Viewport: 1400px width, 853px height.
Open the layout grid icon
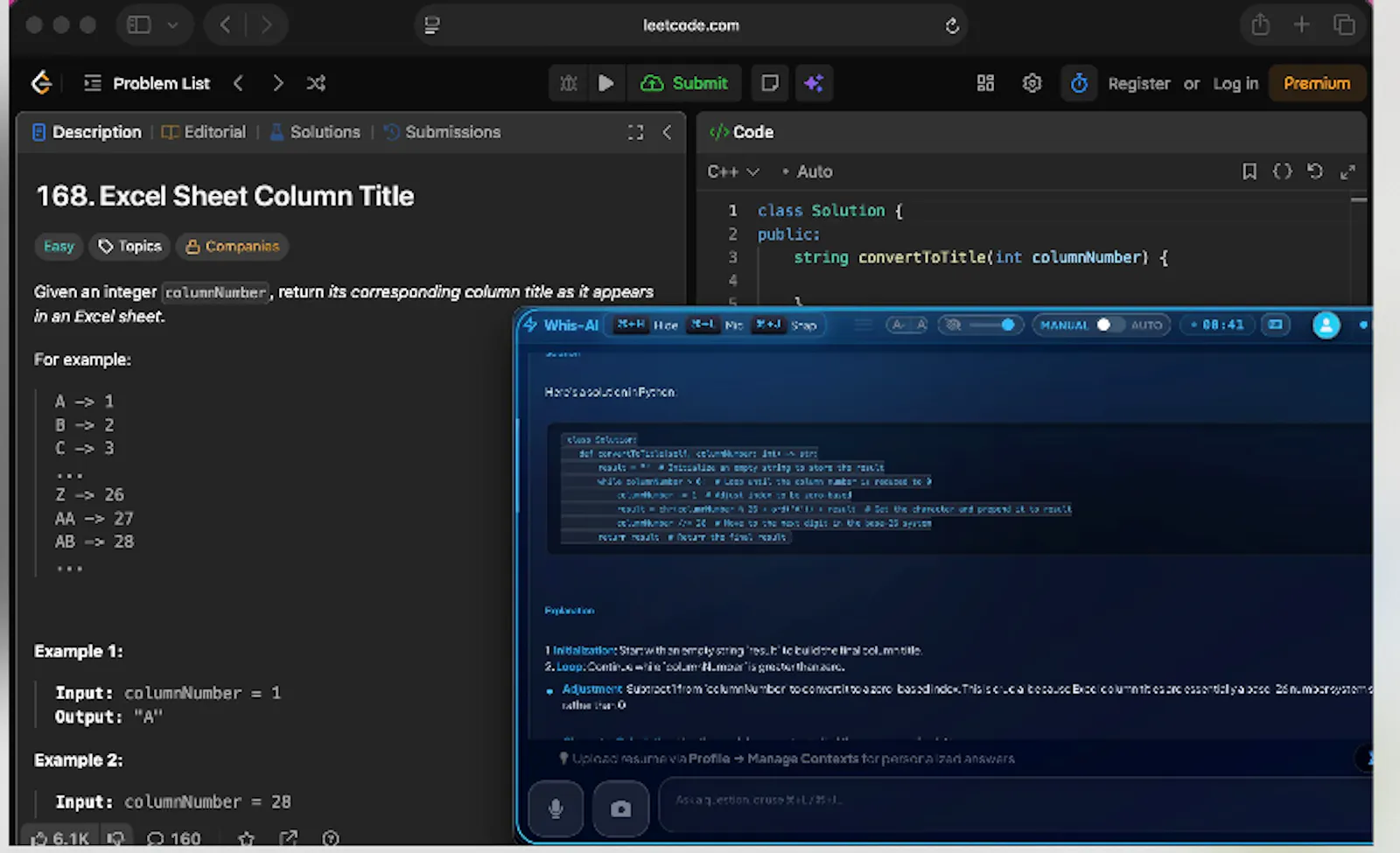click(x=985, y=83)
